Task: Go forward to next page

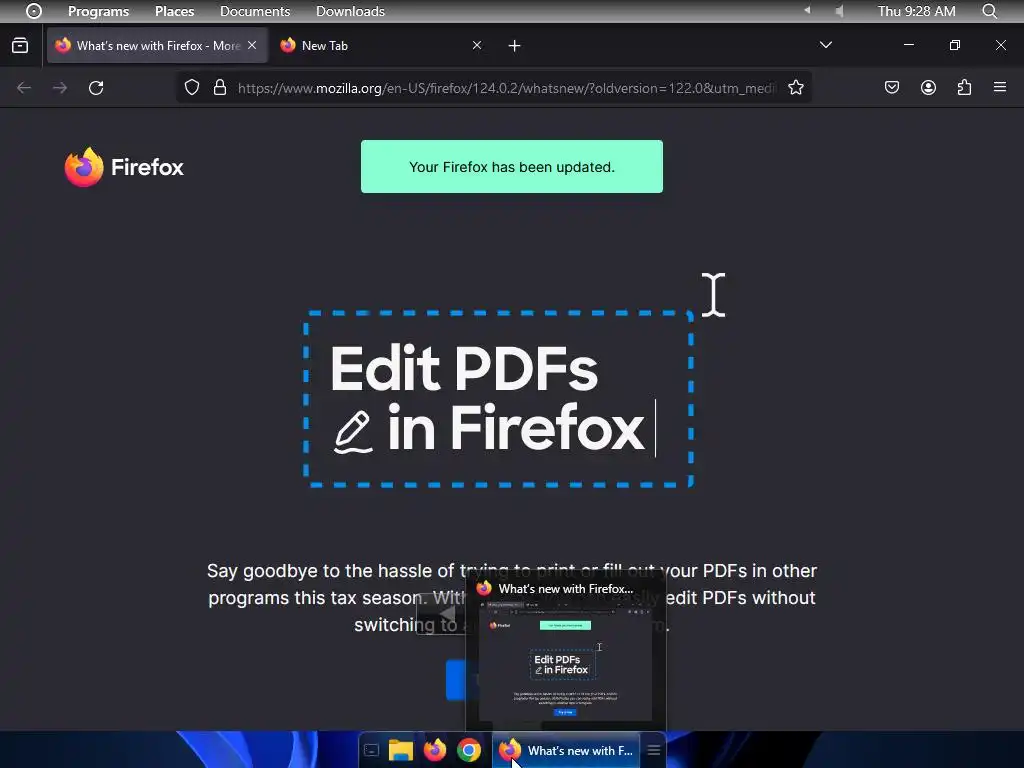Action: [x=60, y=88]
